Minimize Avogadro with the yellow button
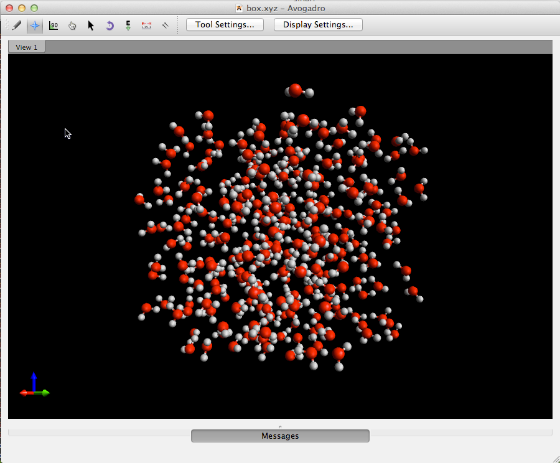 pyautogui.click(x=21, y=8)
